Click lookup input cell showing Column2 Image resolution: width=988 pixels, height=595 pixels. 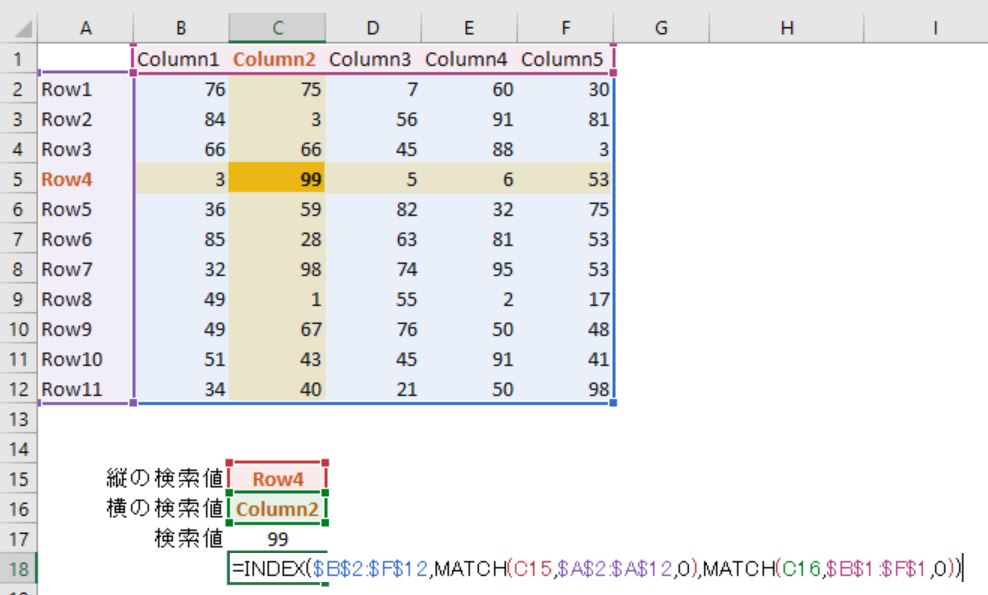[277, 509]
